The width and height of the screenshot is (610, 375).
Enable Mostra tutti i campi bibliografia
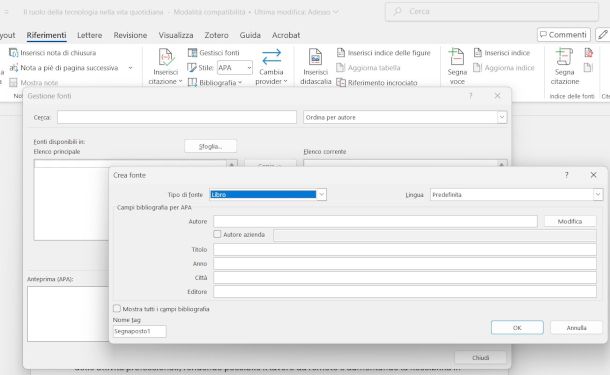(117, 308)
